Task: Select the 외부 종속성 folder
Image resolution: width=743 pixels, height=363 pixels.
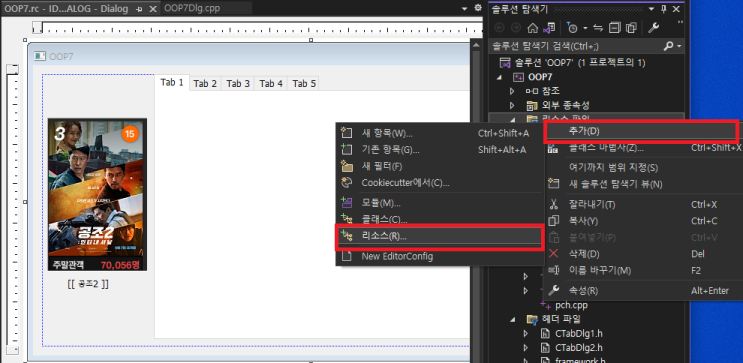Action: click(565, 105)
